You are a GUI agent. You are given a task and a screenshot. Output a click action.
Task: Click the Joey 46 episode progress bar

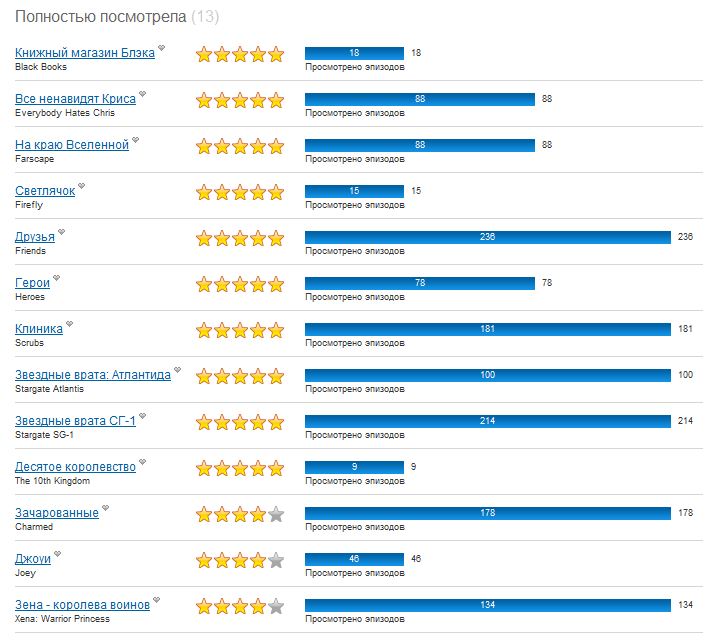355,559
